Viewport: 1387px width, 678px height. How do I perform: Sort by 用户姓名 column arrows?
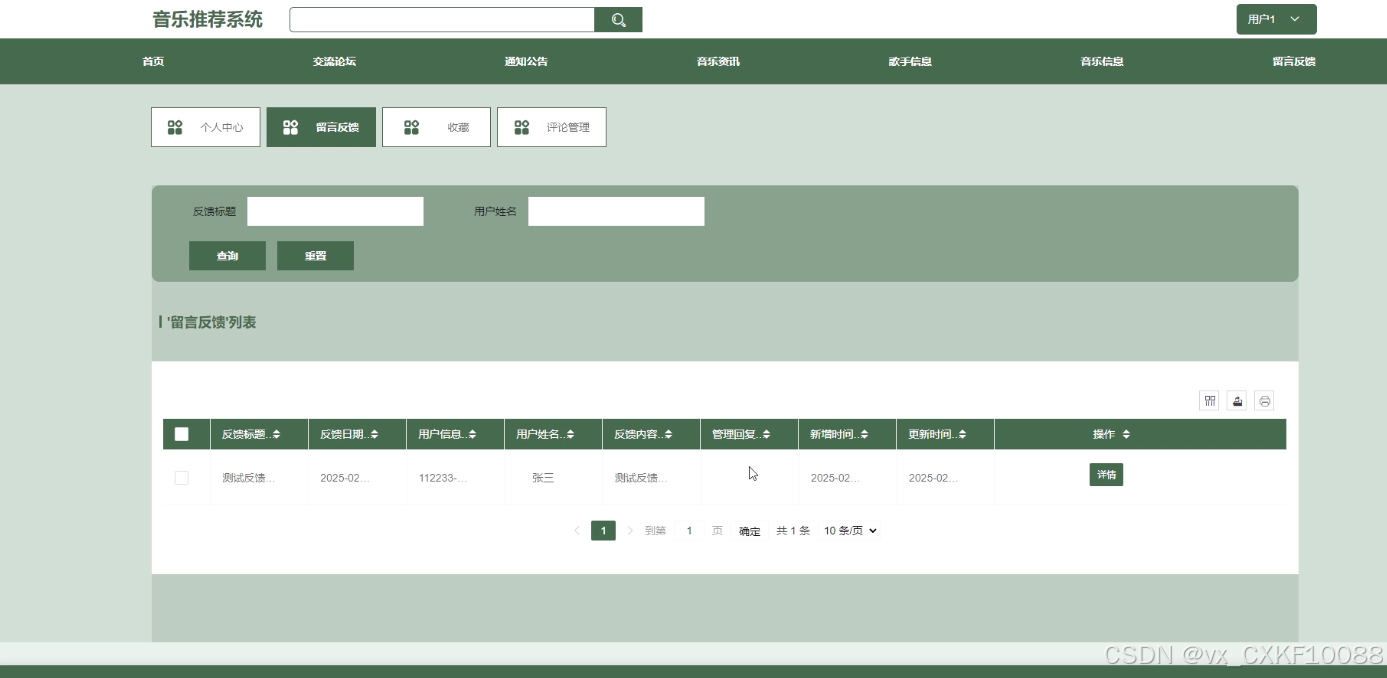570,434
